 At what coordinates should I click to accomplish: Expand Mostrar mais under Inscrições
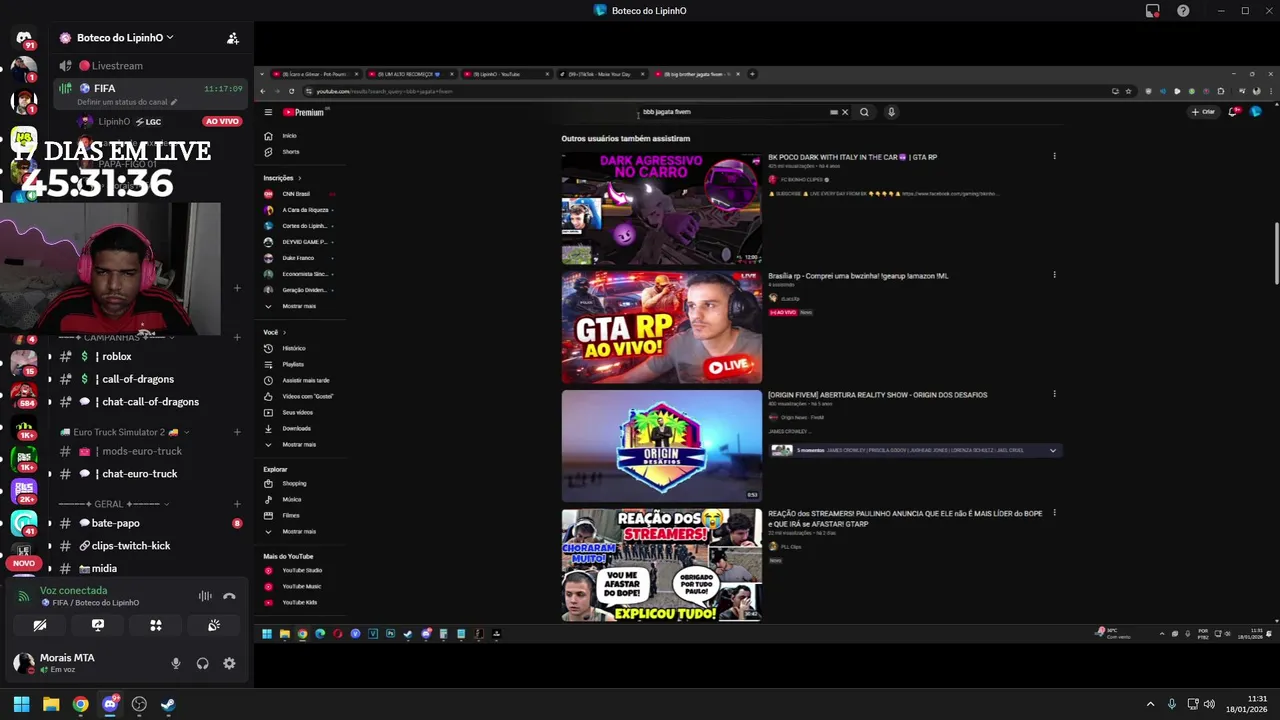pyautogui.click(x=298, y=306)
